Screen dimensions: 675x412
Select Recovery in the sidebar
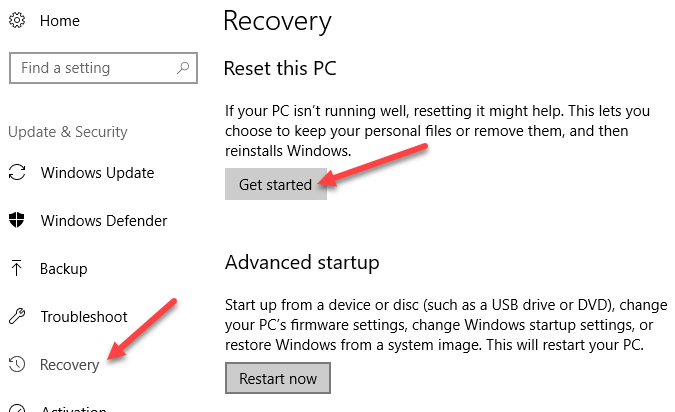(70, 365)
